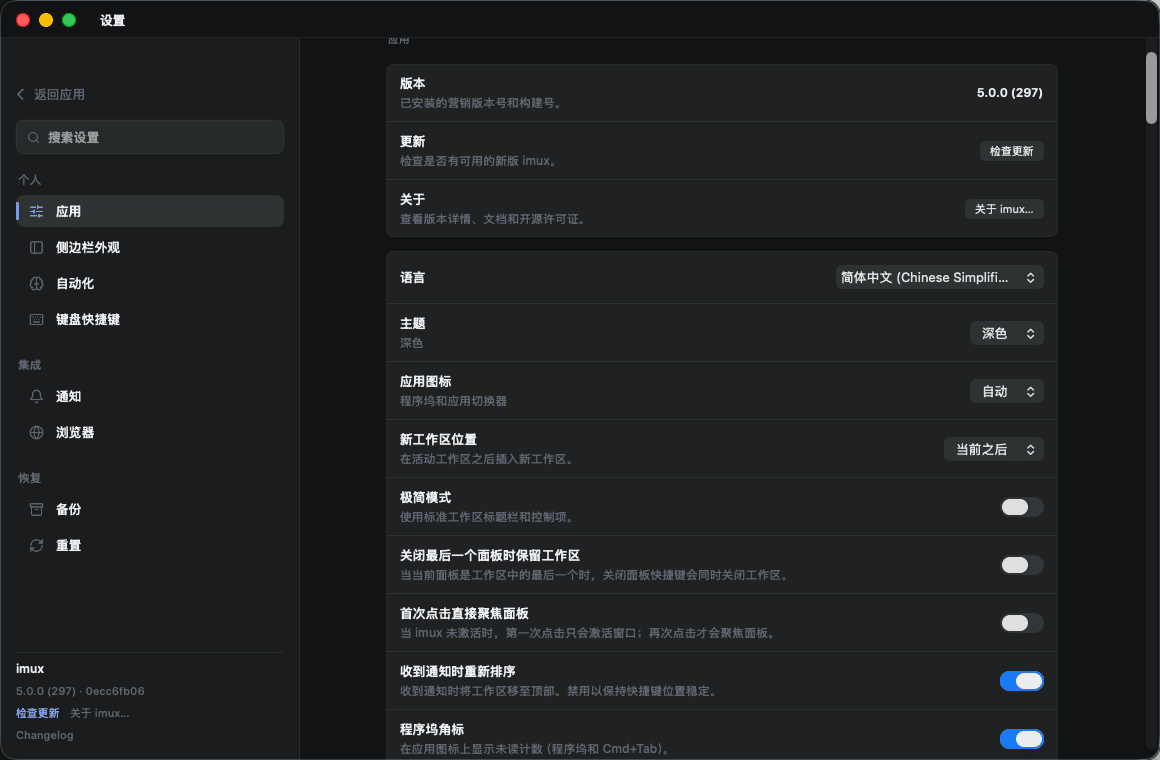
Task: Open the 浏览器 settings section
Action: 149,433
